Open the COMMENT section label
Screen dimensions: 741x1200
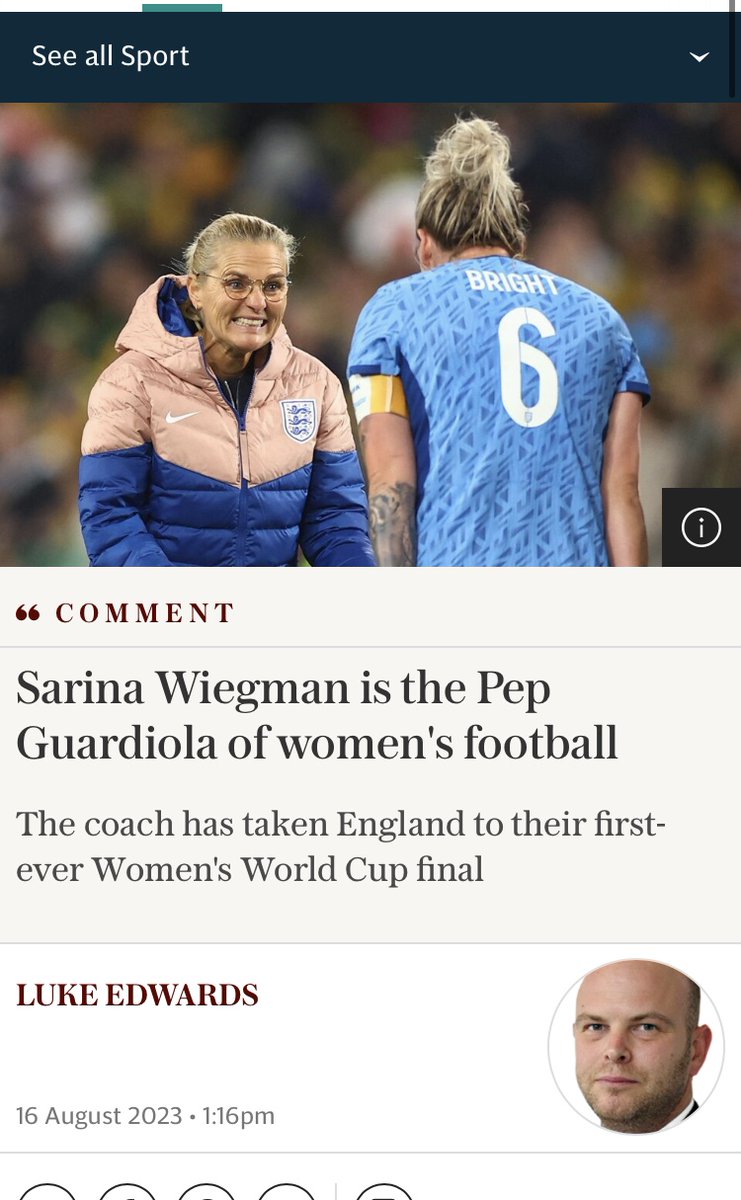pos(145,613)
